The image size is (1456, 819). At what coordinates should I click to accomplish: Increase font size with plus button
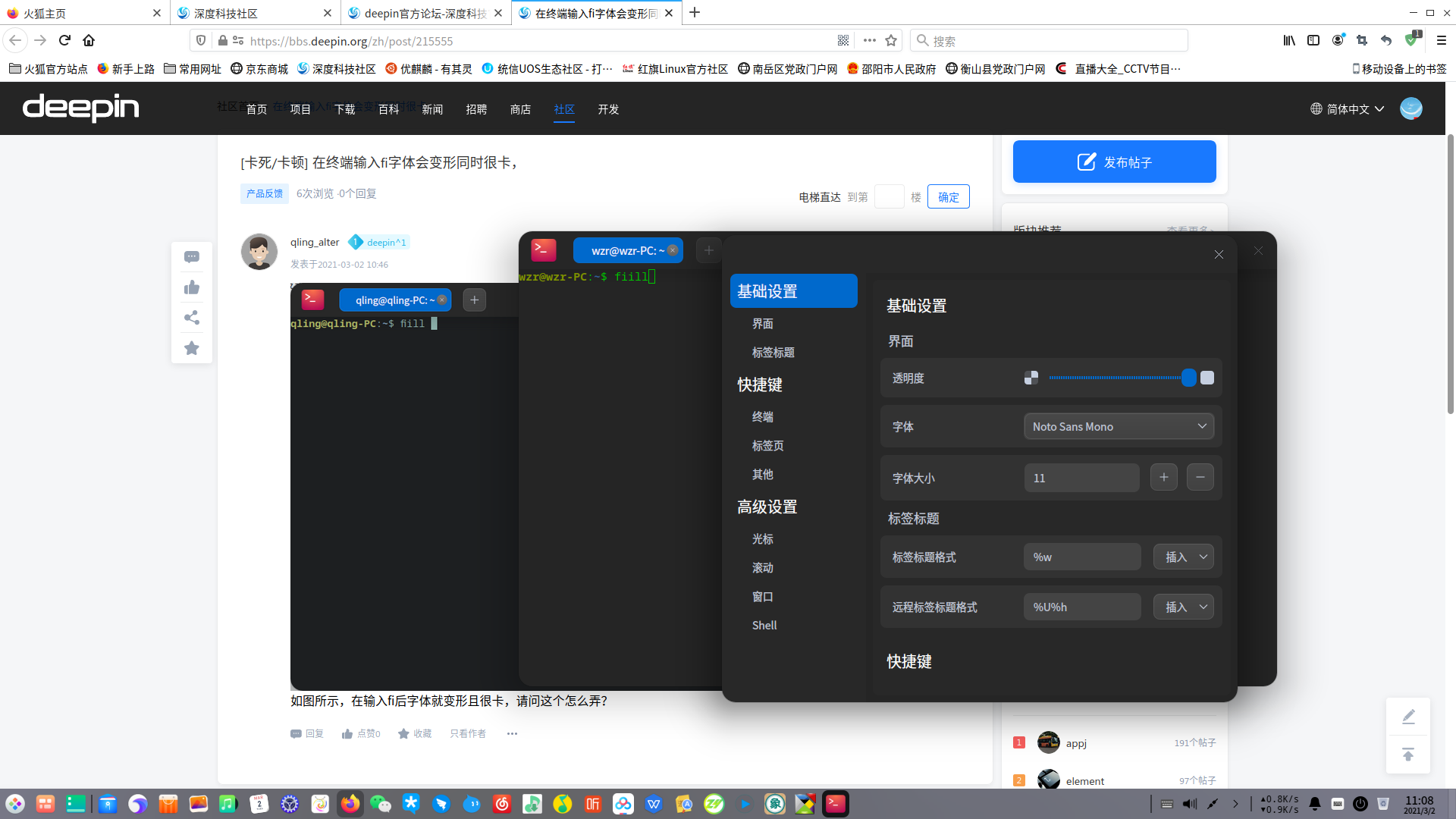(1163, 478)
